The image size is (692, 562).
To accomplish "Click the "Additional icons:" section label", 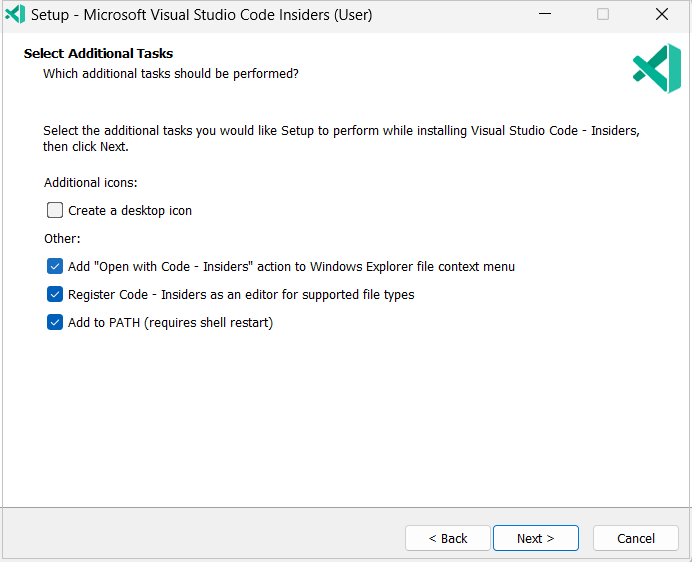I will coord(91,183).
